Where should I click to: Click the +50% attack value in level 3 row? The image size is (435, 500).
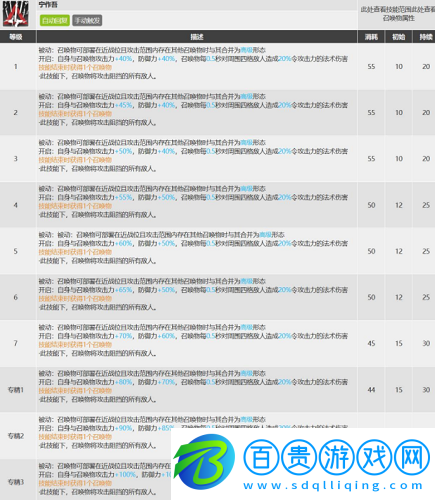[124, 151]
